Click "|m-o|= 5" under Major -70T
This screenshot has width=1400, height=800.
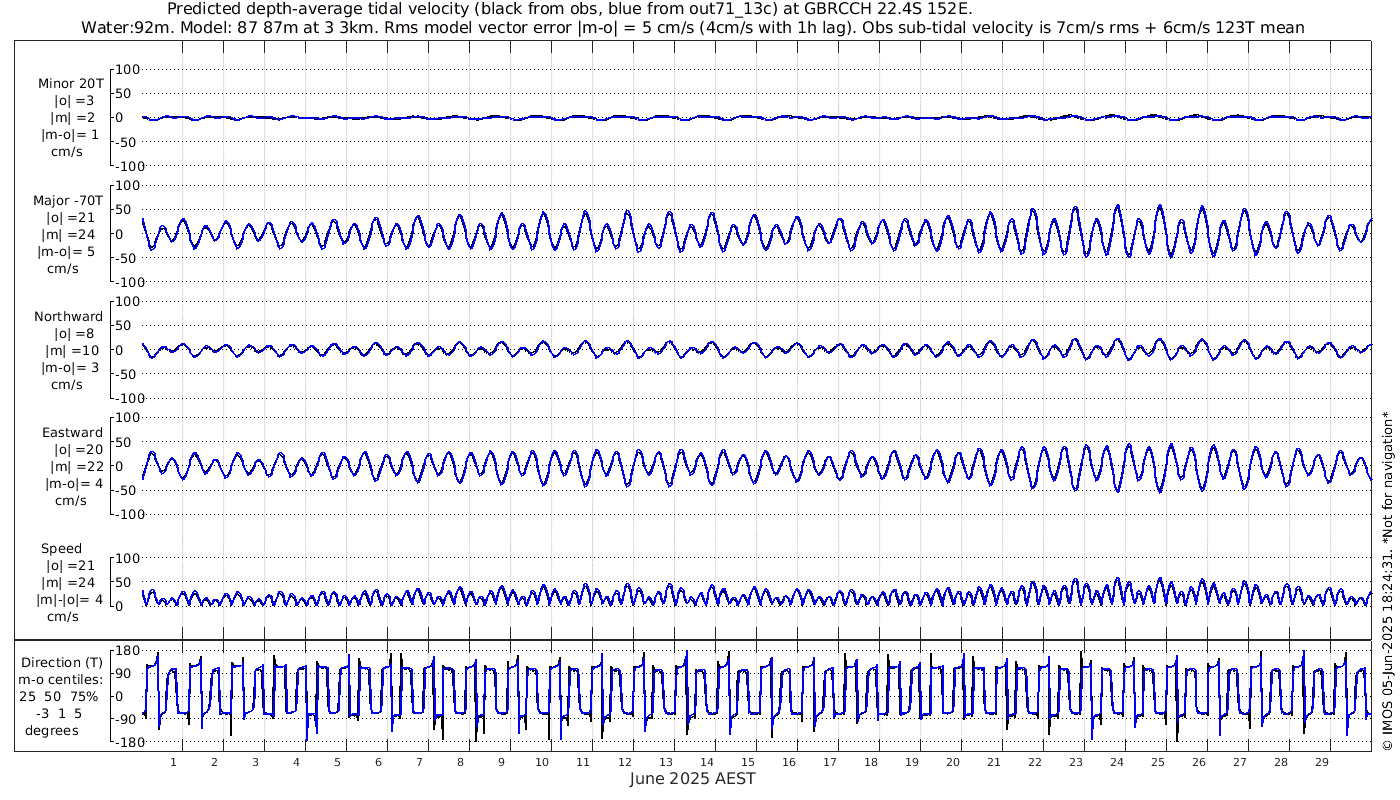[67, 251]
